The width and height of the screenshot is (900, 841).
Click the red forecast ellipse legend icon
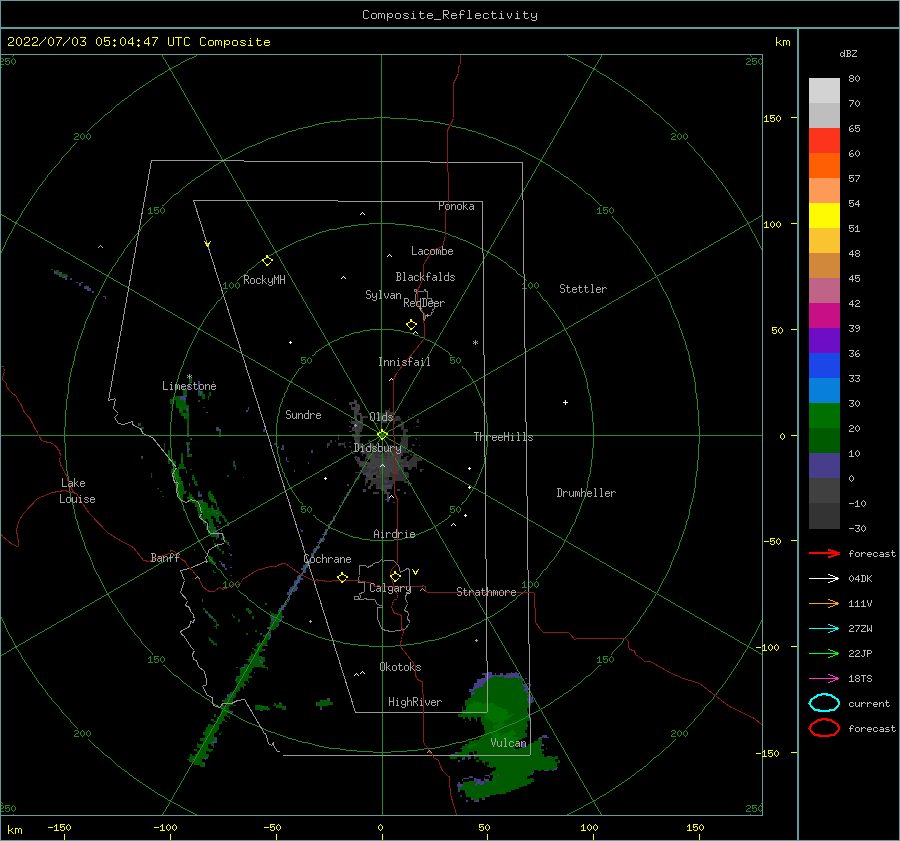click(824, 728)
